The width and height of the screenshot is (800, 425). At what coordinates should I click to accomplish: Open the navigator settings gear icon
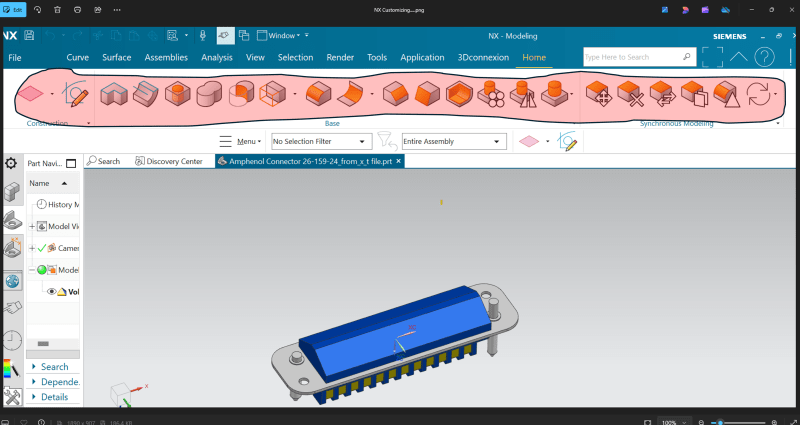[11, 163]
